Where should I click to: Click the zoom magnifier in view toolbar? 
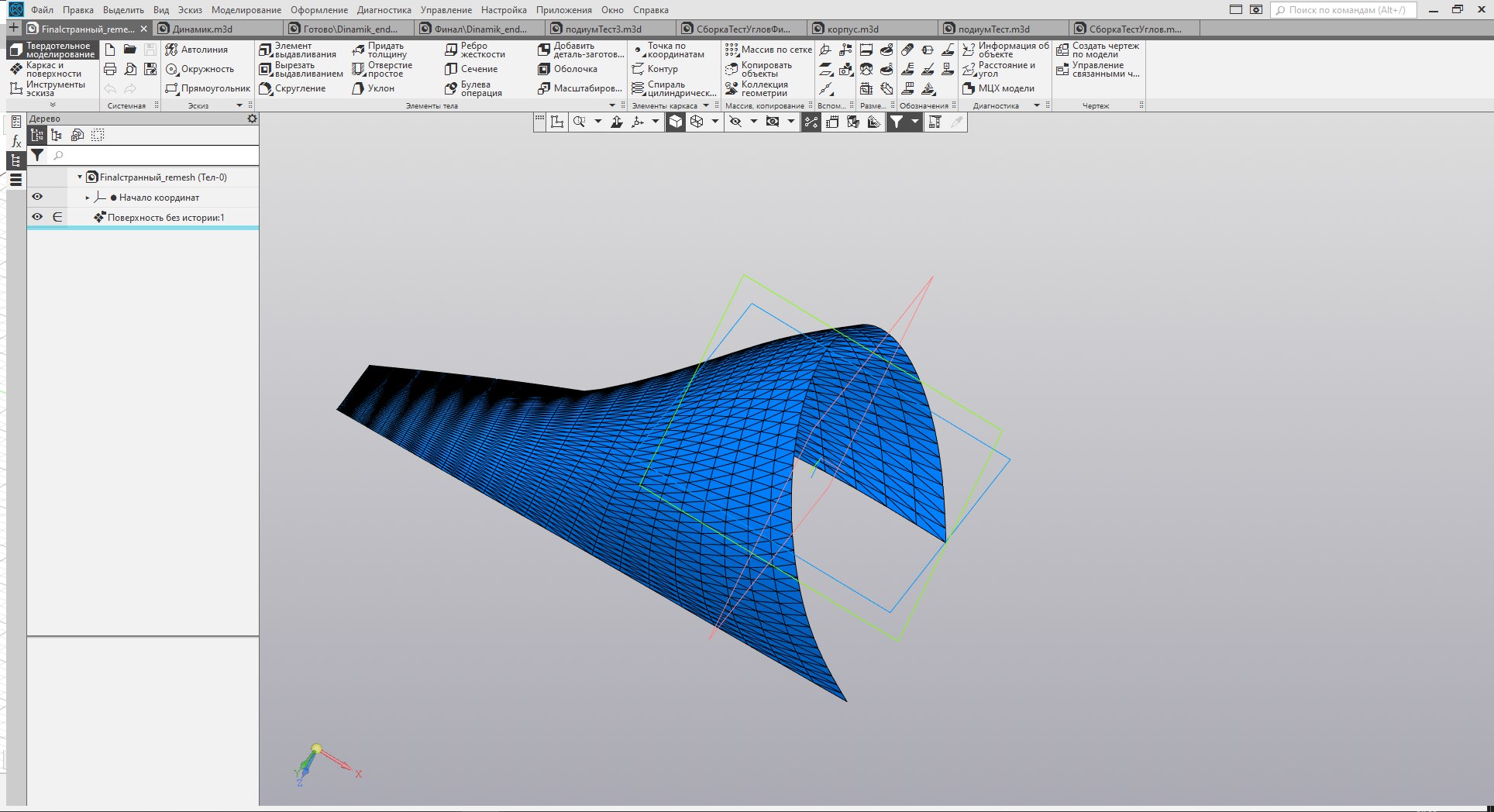[579, 122]
